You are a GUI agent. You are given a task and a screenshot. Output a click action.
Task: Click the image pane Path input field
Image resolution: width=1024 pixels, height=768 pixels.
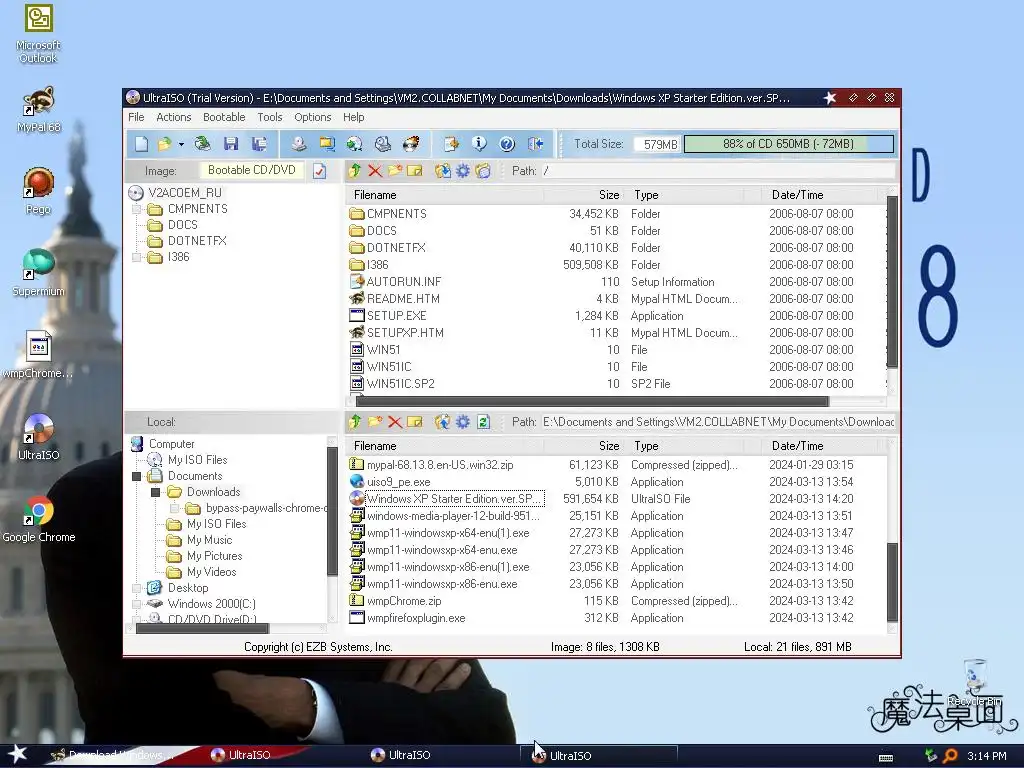point(718,170)
